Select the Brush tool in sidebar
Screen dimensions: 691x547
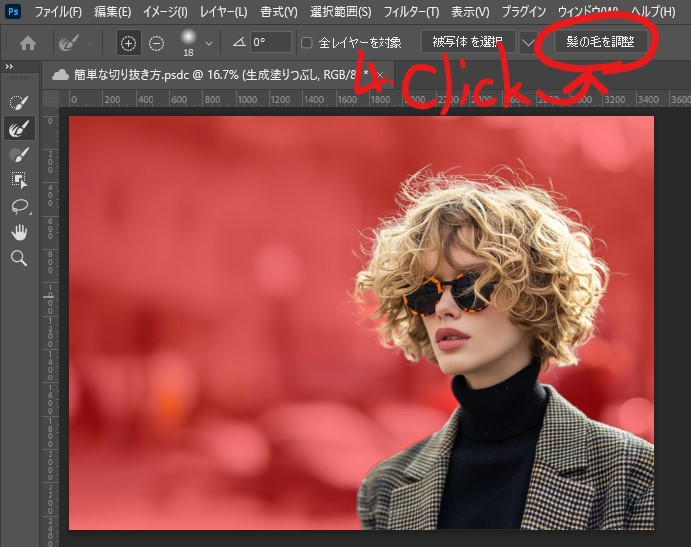(x=19, y=155)
